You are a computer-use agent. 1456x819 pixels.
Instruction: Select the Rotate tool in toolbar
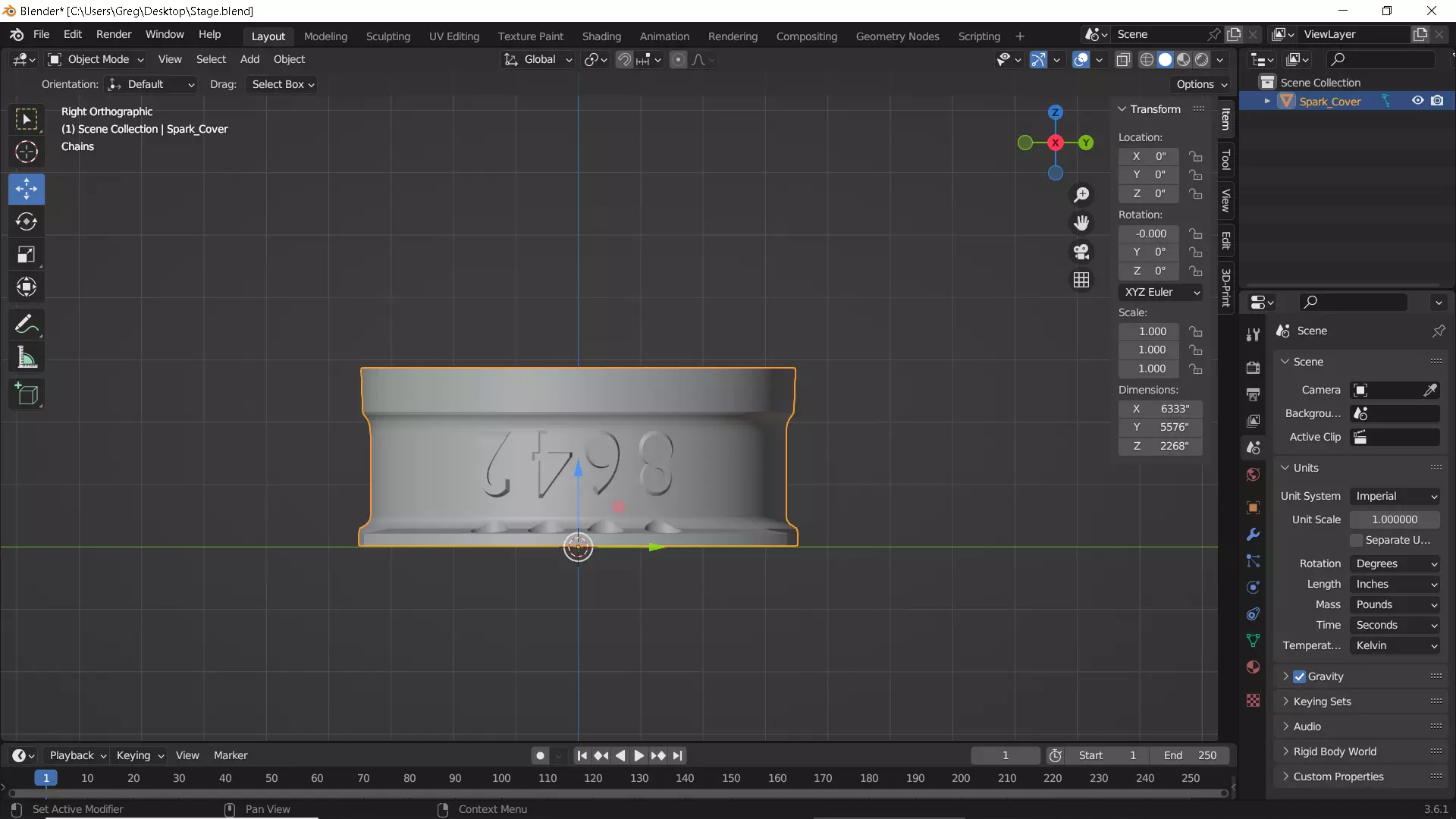pyautogui.click(x=27, y=221)
